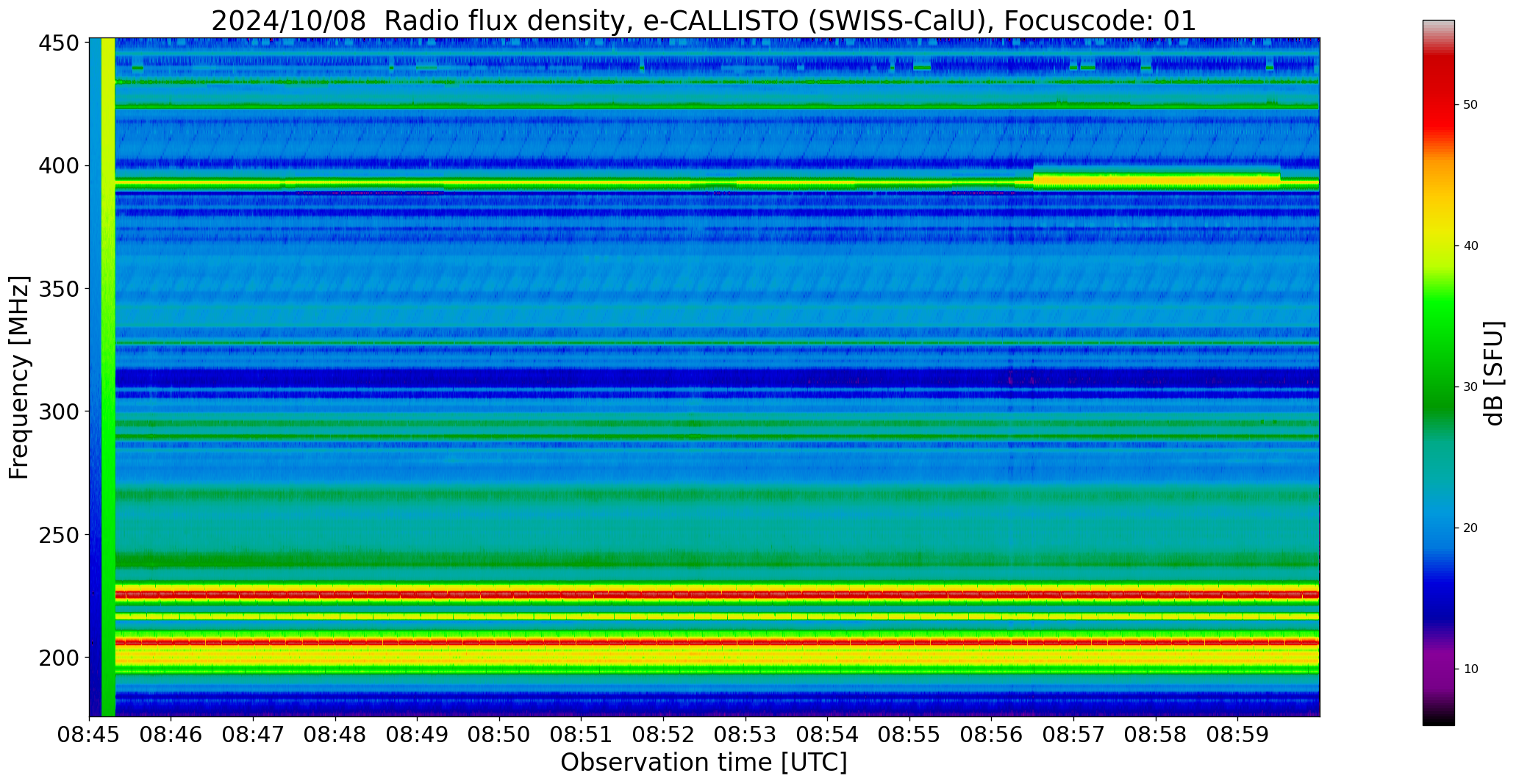This screenshot has height=784, width=1516.
Task: Click the 08:48 time tick label
Action: coord(336,735)
